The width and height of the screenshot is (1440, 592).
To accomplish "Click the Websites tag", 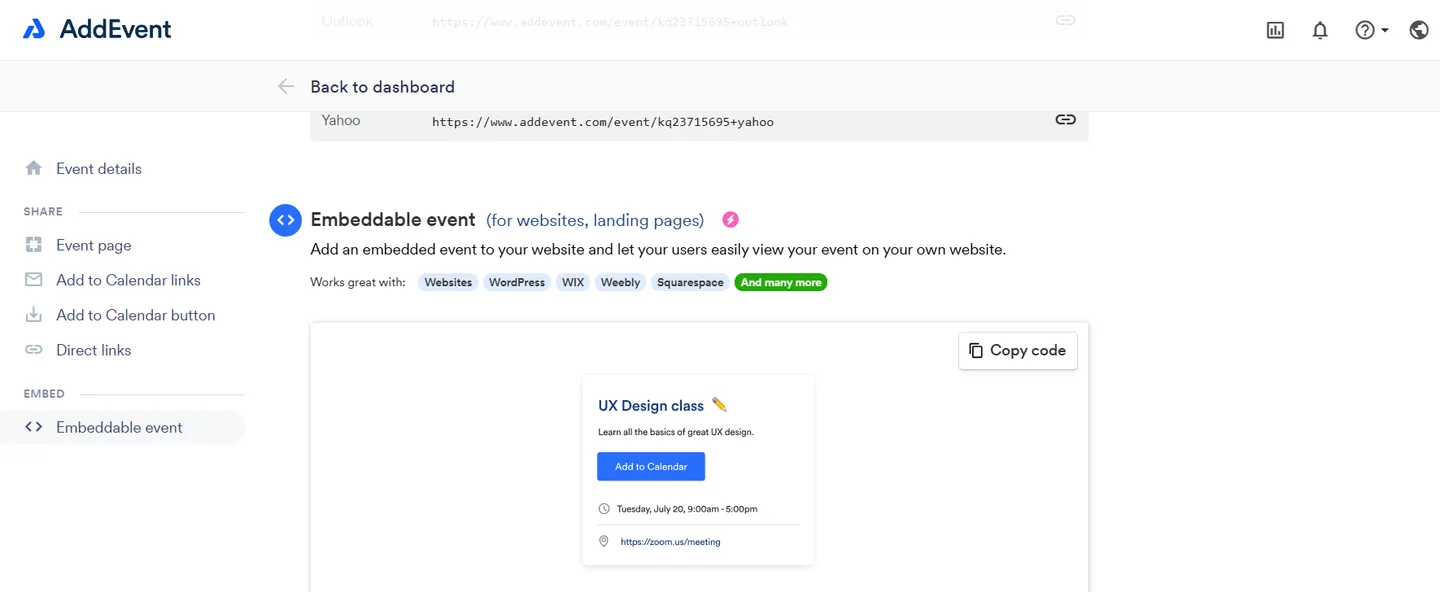I will [448, 283].
